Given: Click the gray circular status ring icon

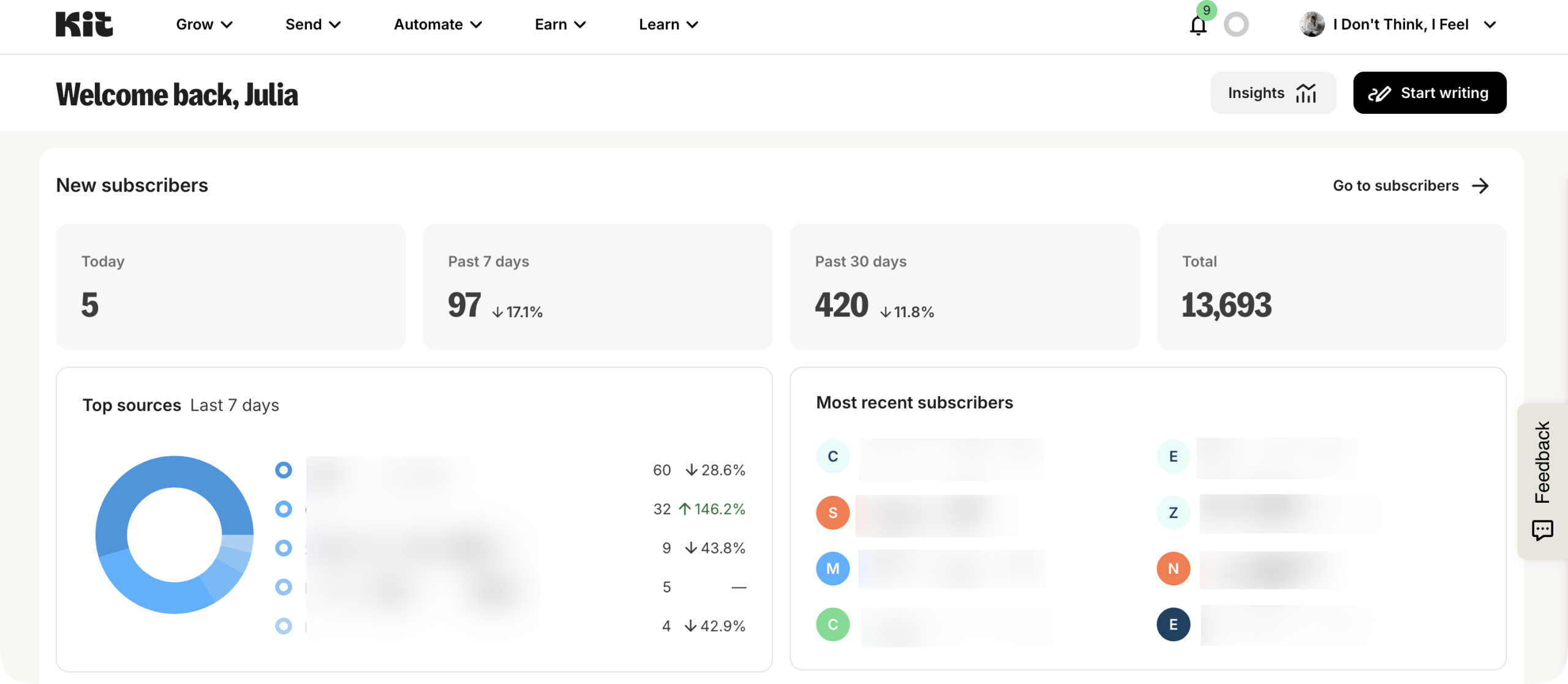Looking at the screenshot, I should click(x=1235, y=24).
